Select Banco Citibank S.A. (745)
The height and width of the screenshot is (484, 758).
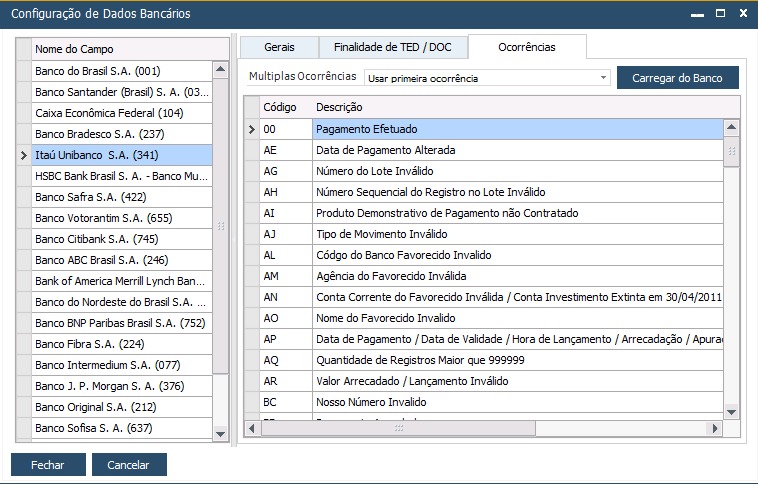tap(122, 239)
